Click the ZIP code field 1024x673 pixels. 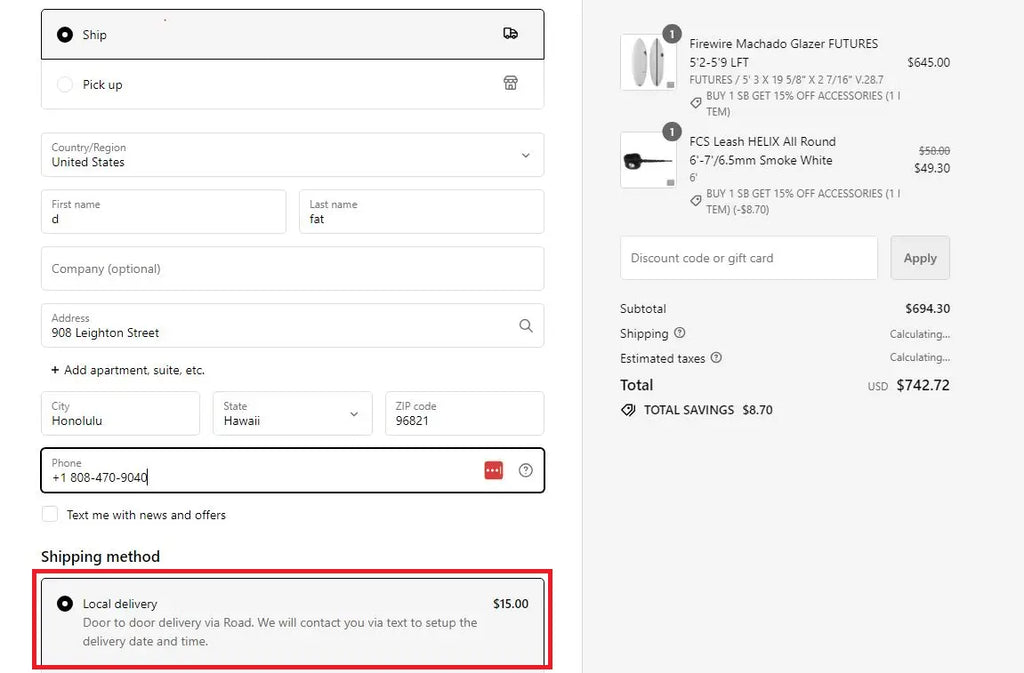(464, 413)
